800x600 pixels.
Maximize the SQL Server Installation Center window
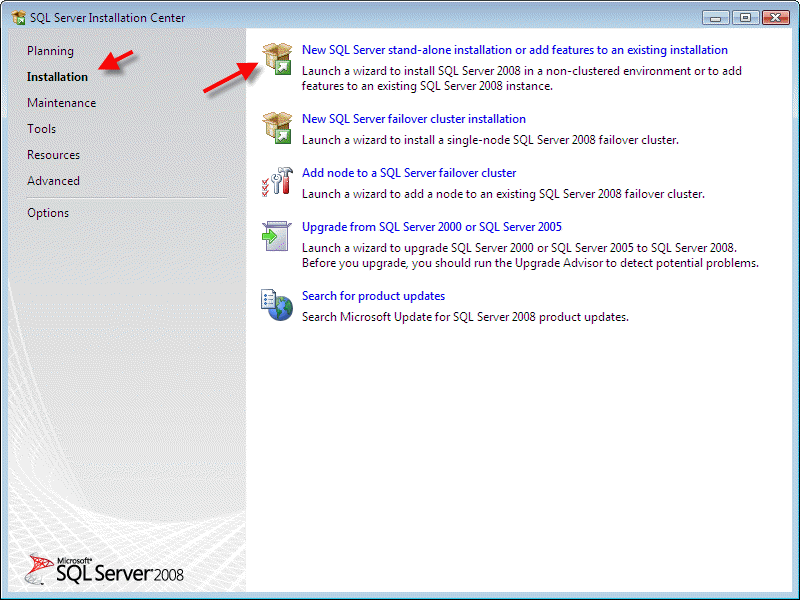pos(745,18)
